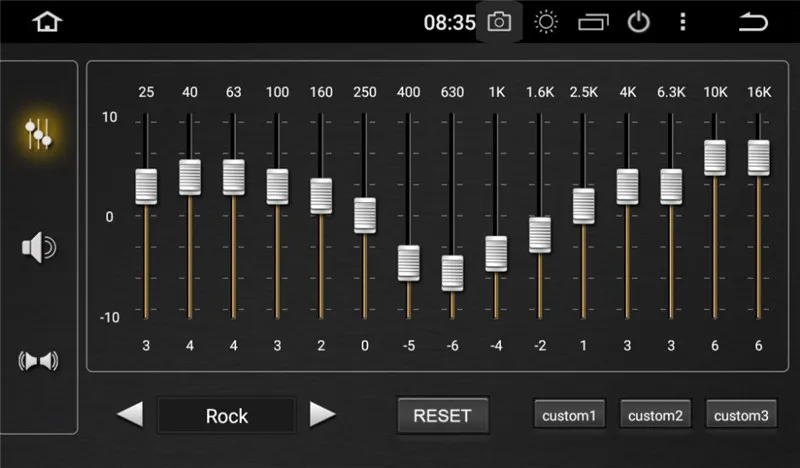Tap the power icon in top bar
Screen dimensions: 800x468
click(638, 22)
